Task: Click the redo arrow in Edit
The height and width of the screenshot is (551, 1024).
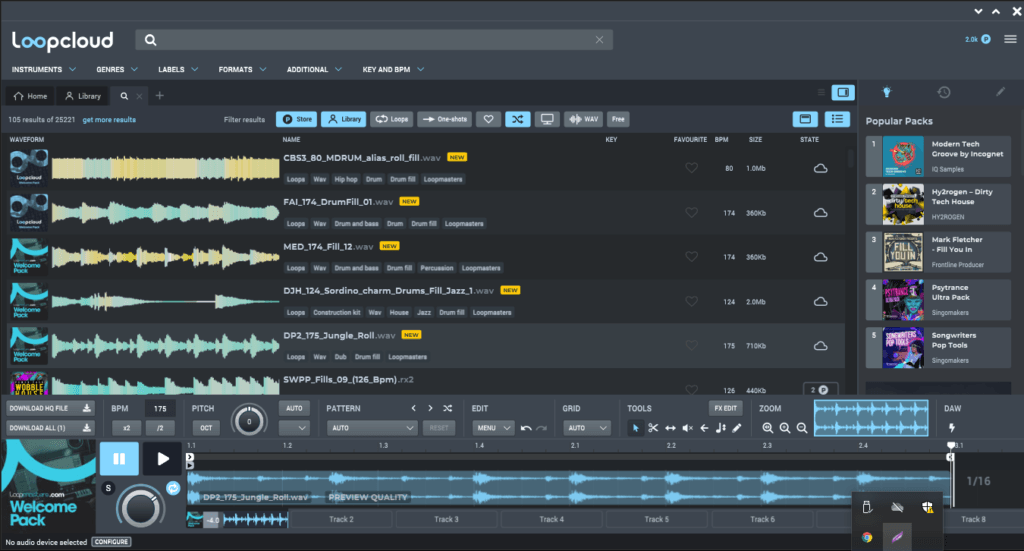Action: (x=541, y=428)
